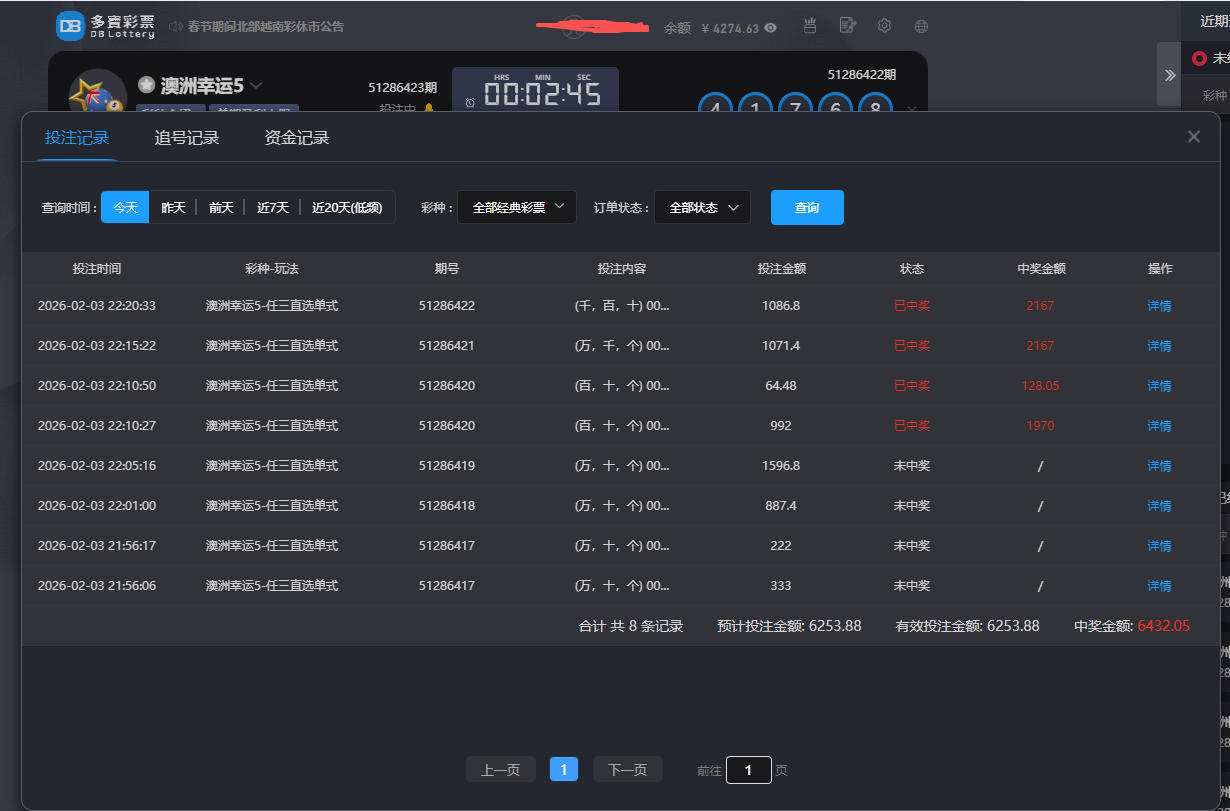Switch to the 资金记录 tab
1230x811 pixels.
(x=297, y=138)
